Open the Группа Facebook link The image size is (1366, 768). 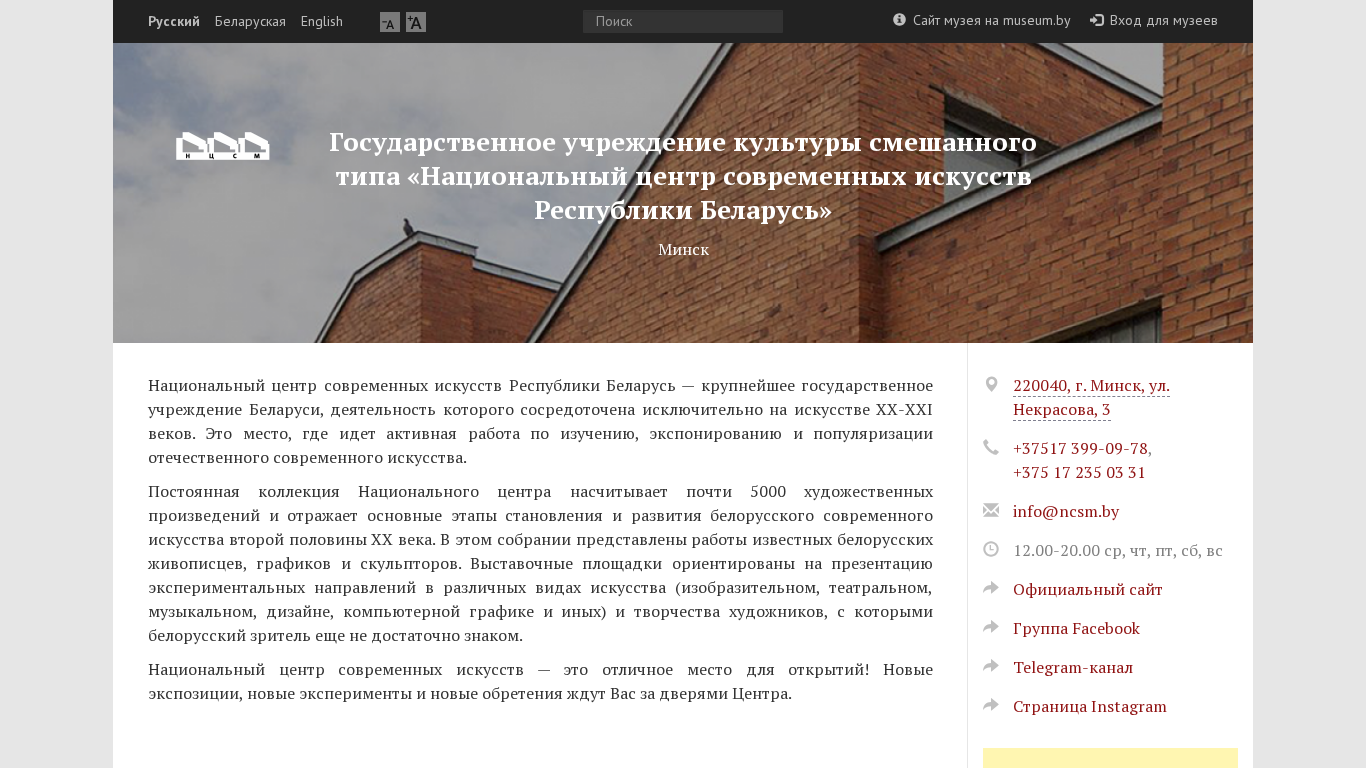click(x=1076, y=628)
